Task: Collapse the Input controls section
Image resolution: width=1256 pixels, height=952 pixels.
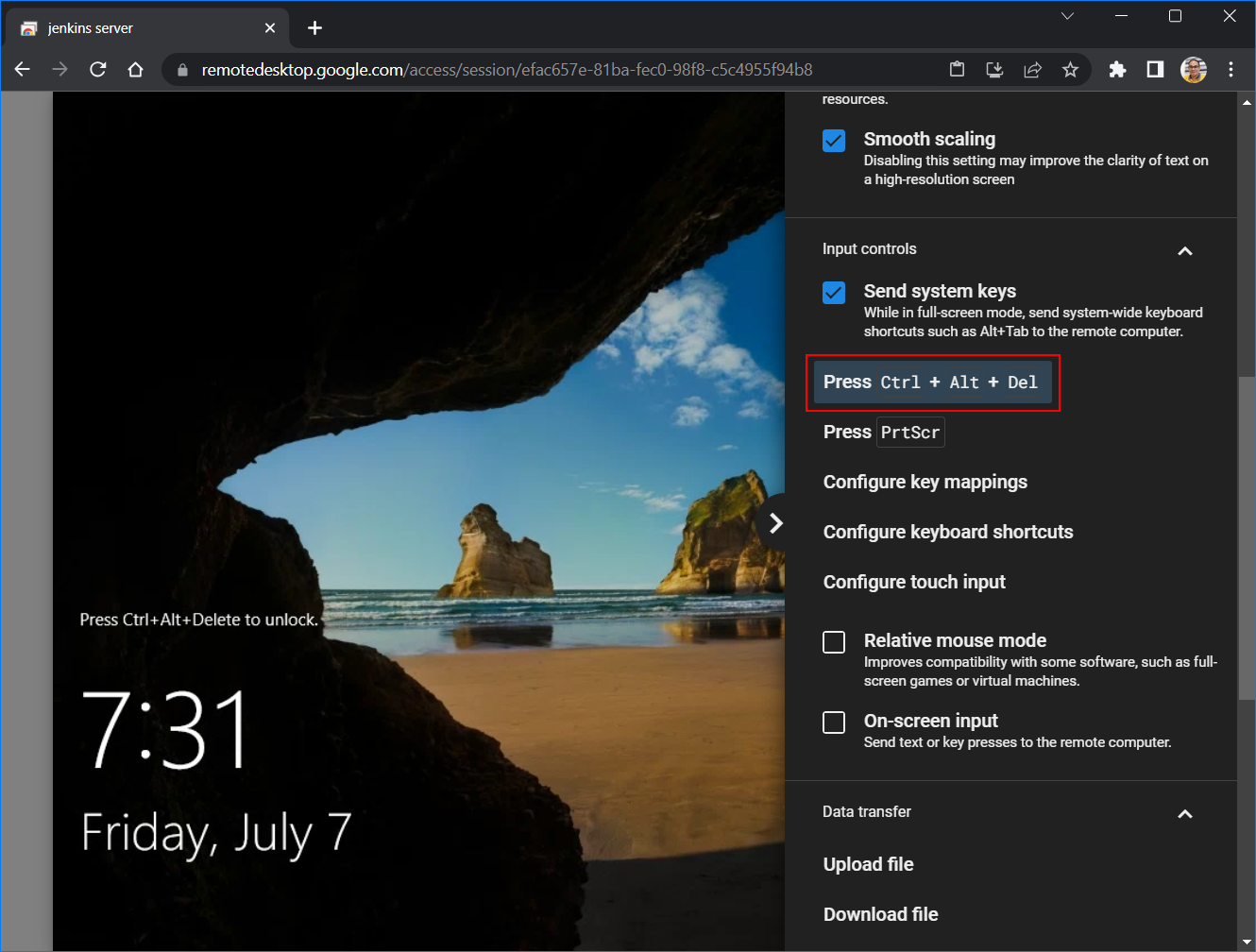Action: click(1185, 250)
